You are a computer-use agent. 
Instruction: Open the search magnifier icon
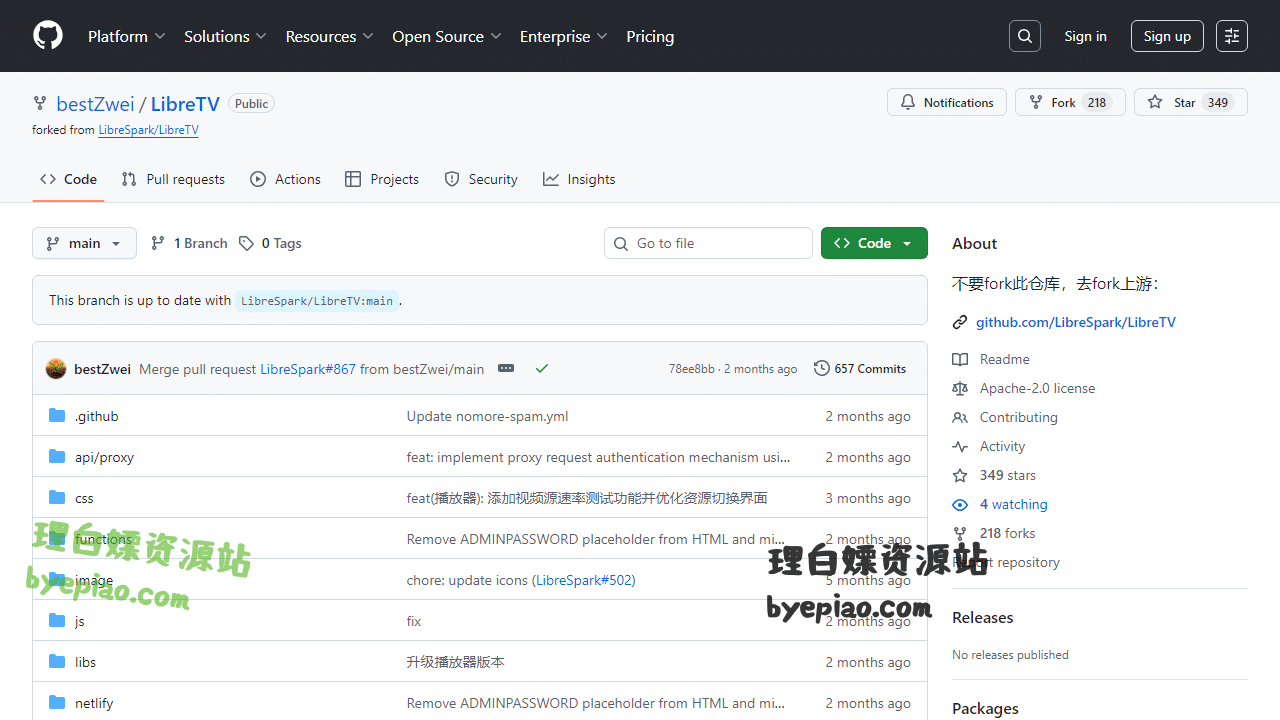[1025, 36]
